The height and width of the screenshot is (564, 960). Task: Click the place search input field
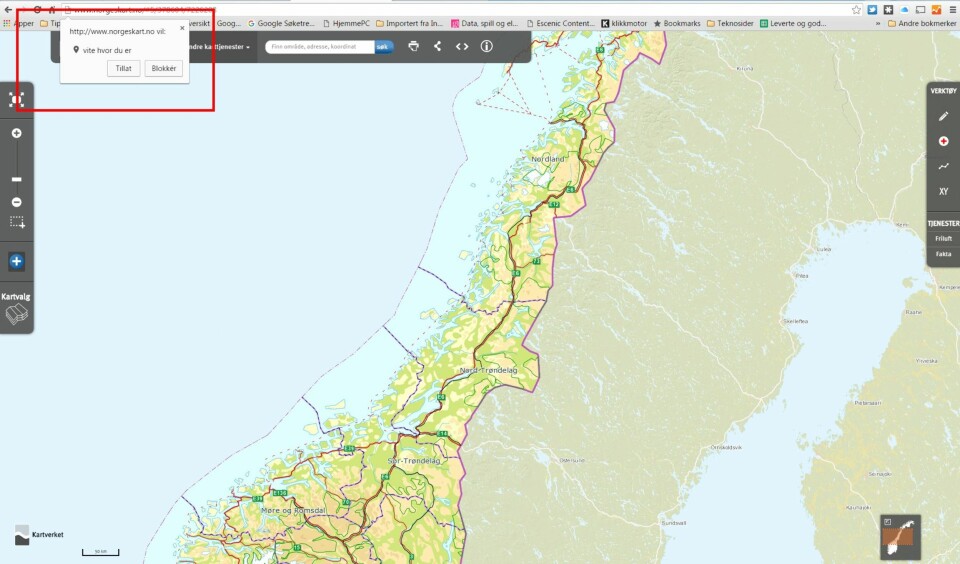[x=320, y=47]
